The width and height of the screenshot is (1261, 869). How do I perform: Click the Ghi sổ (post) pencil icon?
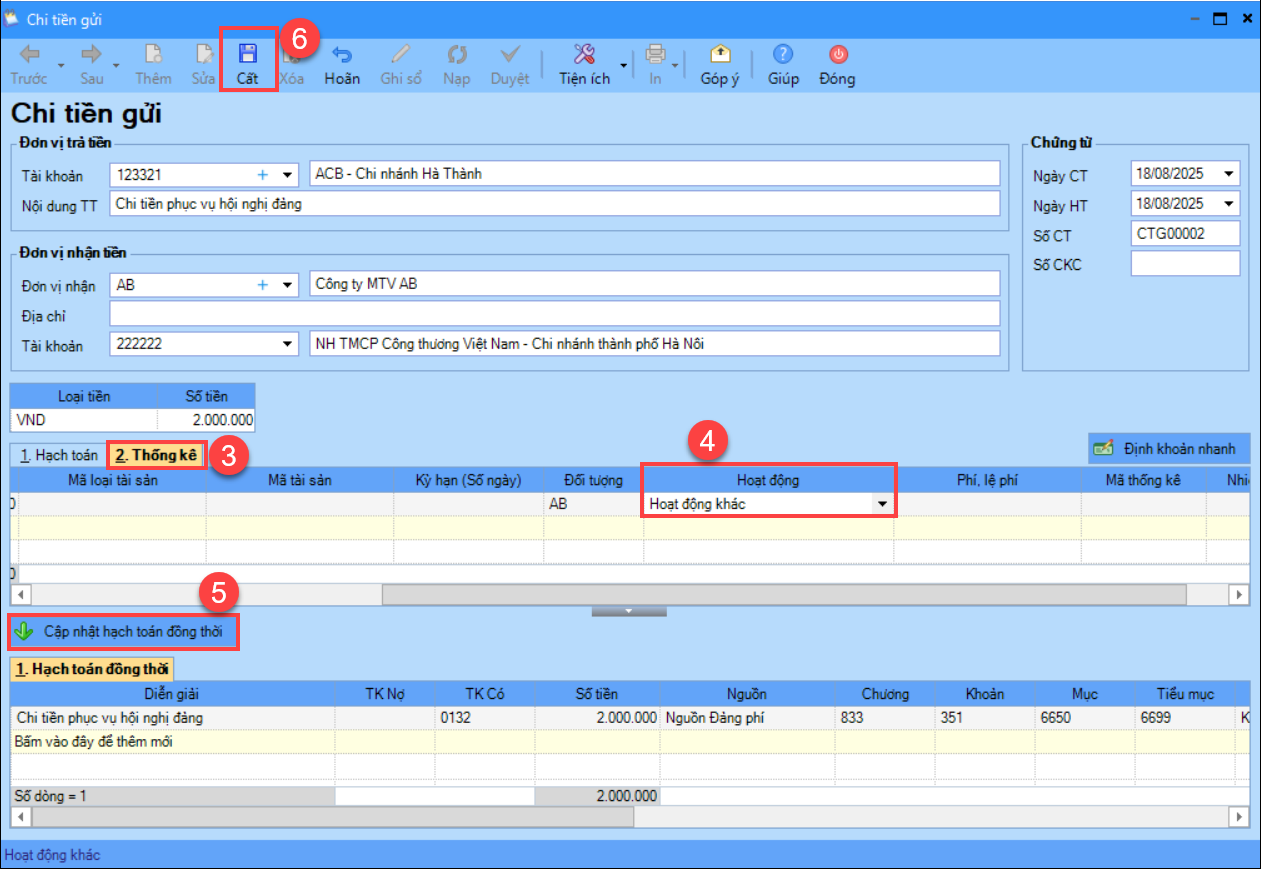401,55
